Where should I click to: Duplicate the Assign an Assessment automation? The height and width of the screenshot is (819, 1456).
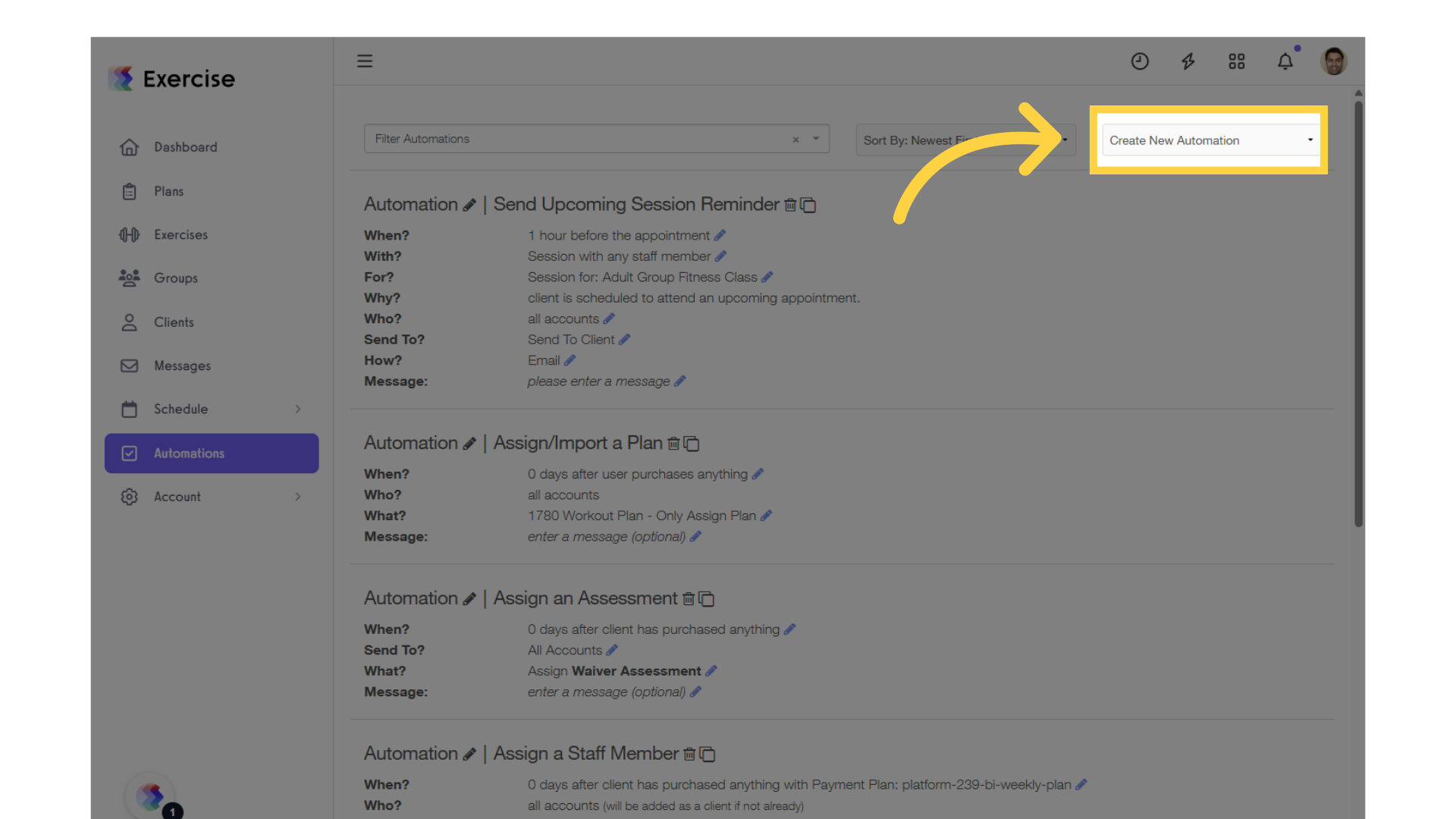tap(707, 599)
